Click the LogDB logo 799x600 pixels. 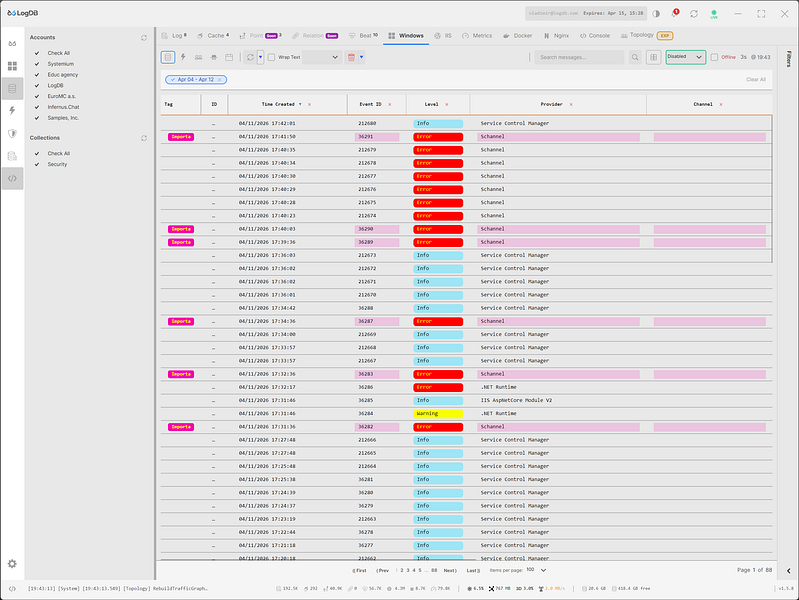coord(22,13)
